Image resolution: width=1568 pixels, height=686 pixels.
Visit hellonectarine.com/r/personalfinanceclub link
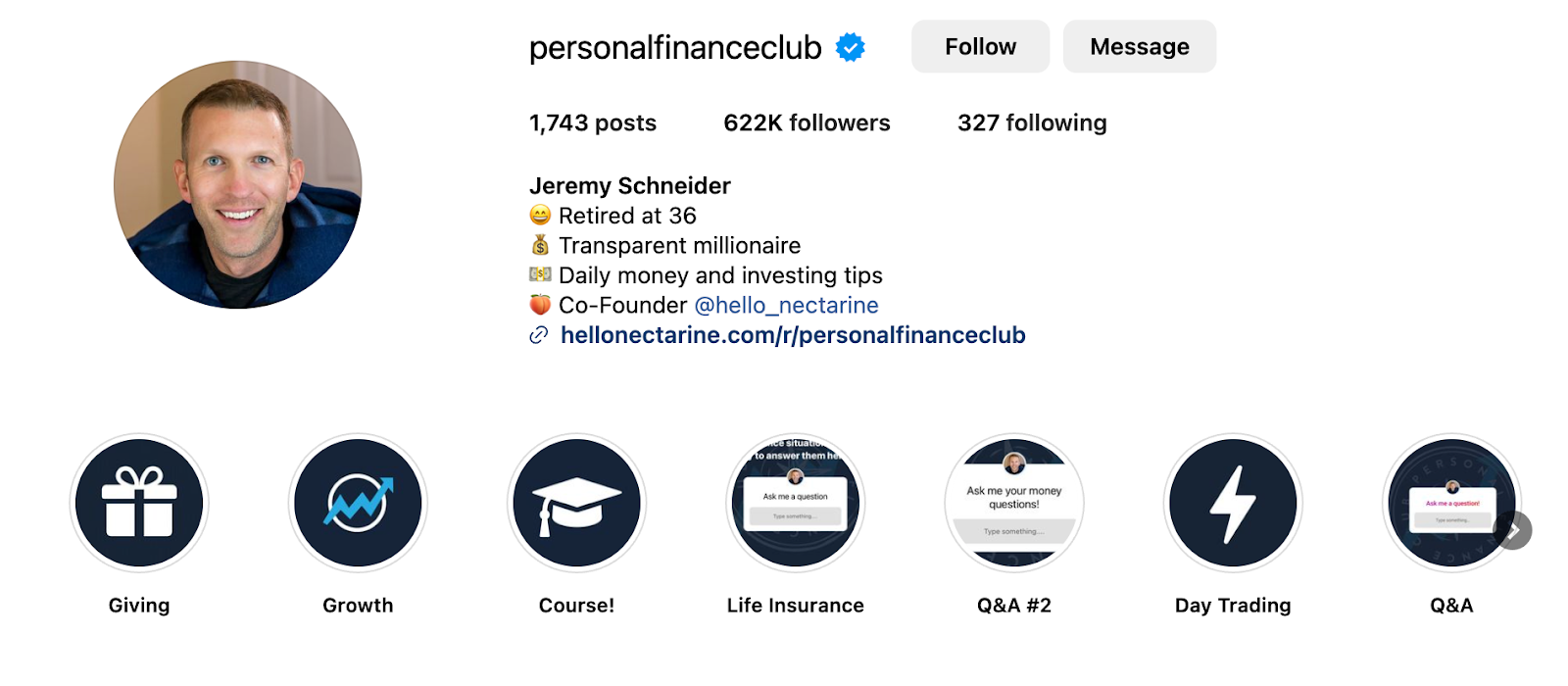coord(791,335)
